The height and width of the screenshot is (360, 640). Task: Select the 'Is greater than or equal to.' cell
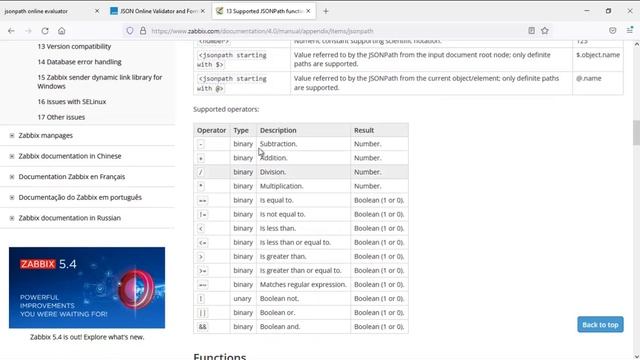[303, 271]
